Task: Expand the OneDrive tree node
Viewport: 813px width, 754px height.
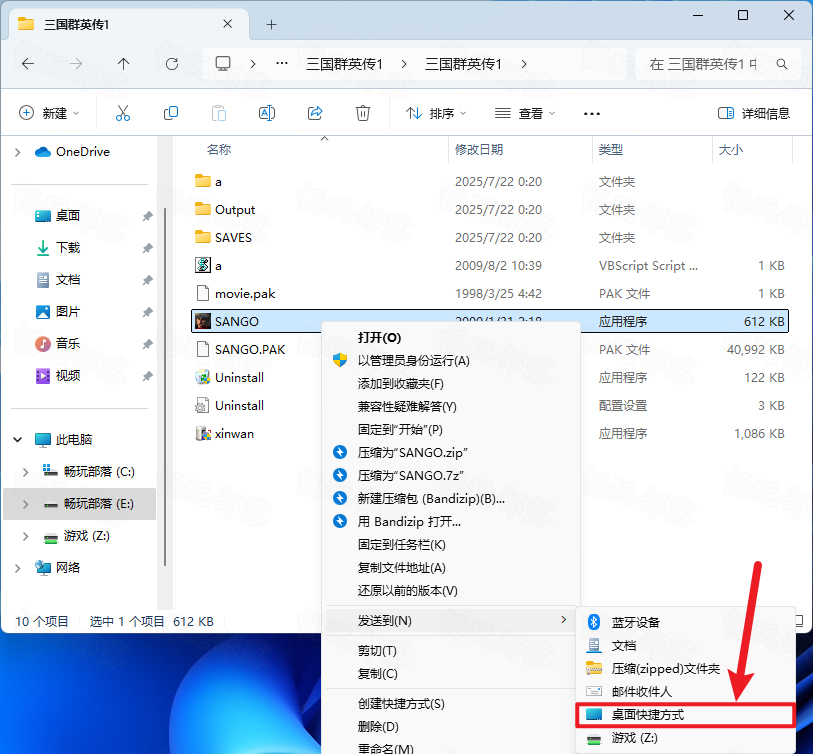Action: tap(18, 152)
